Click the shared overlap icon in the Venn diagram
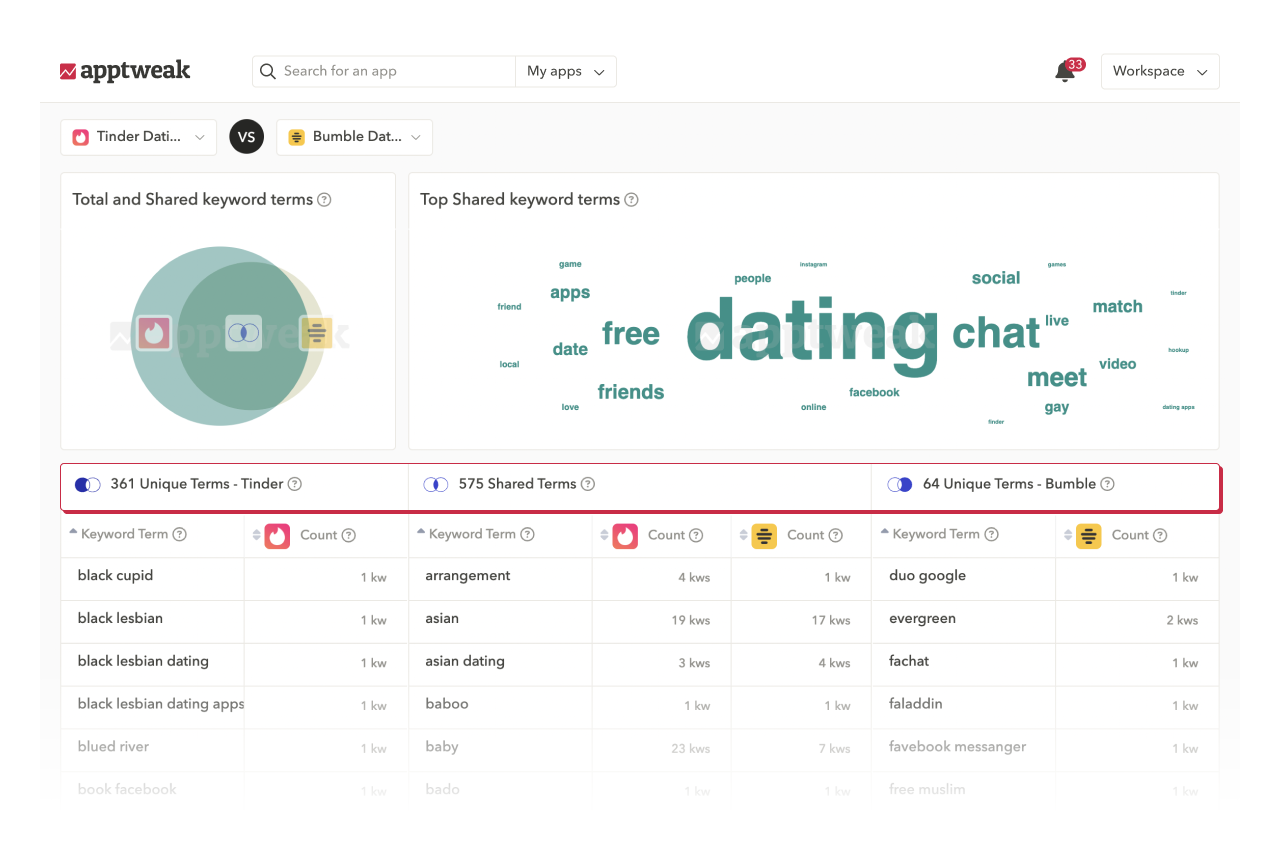1280x854 pixels. pos(243,333)
